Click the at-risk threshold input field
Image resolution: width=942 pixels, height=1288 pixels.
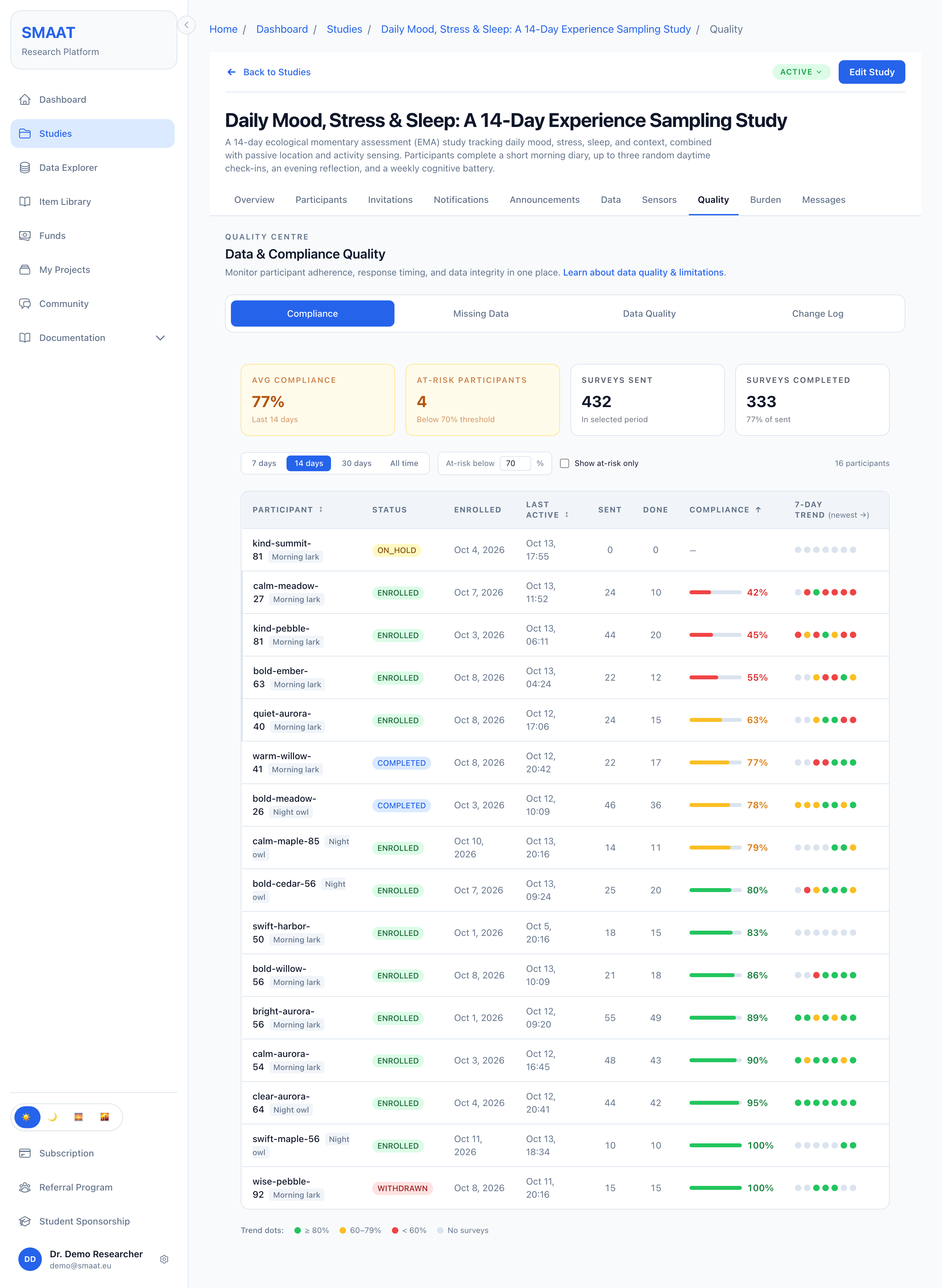tap(515, 463)
